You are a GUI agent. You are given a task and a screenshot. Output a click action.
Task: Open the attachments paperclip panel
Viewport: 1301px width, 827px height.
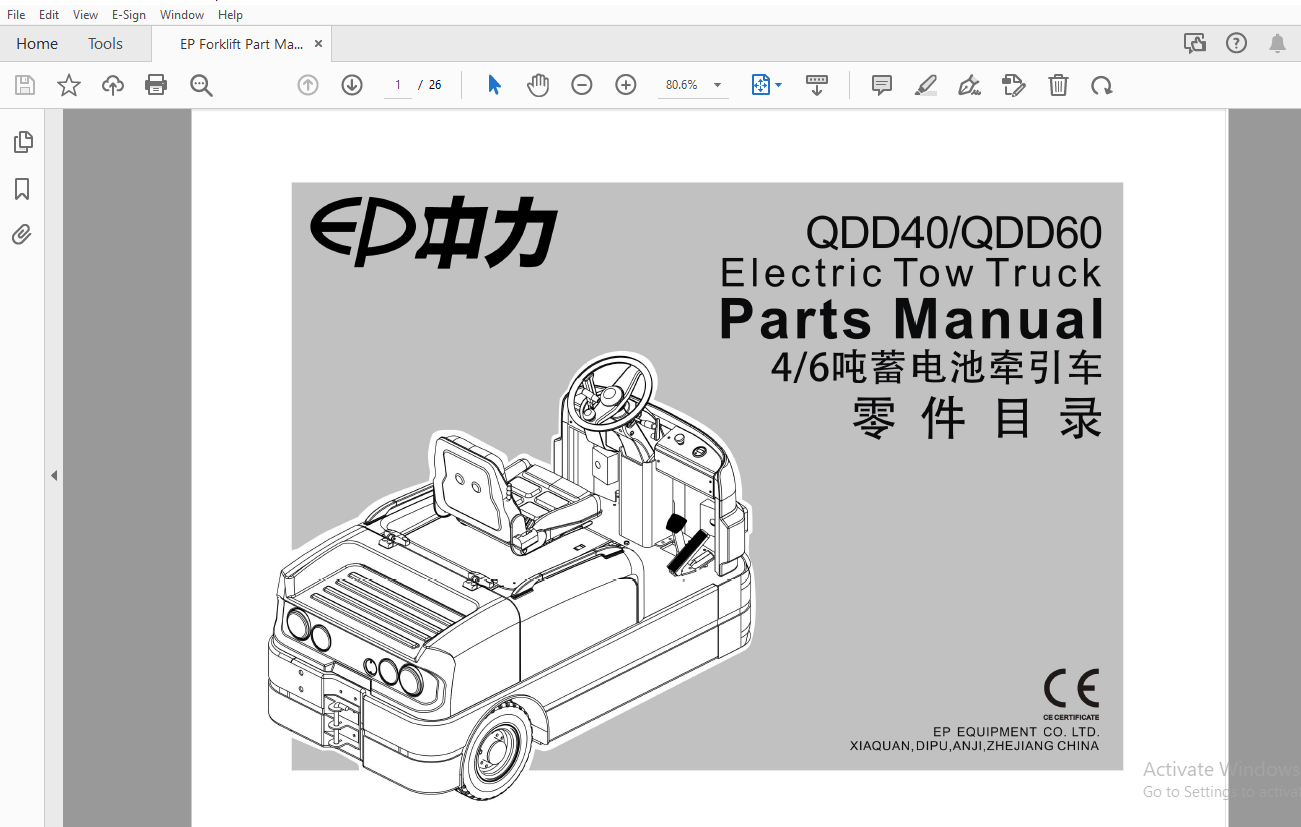click(22, 235)
